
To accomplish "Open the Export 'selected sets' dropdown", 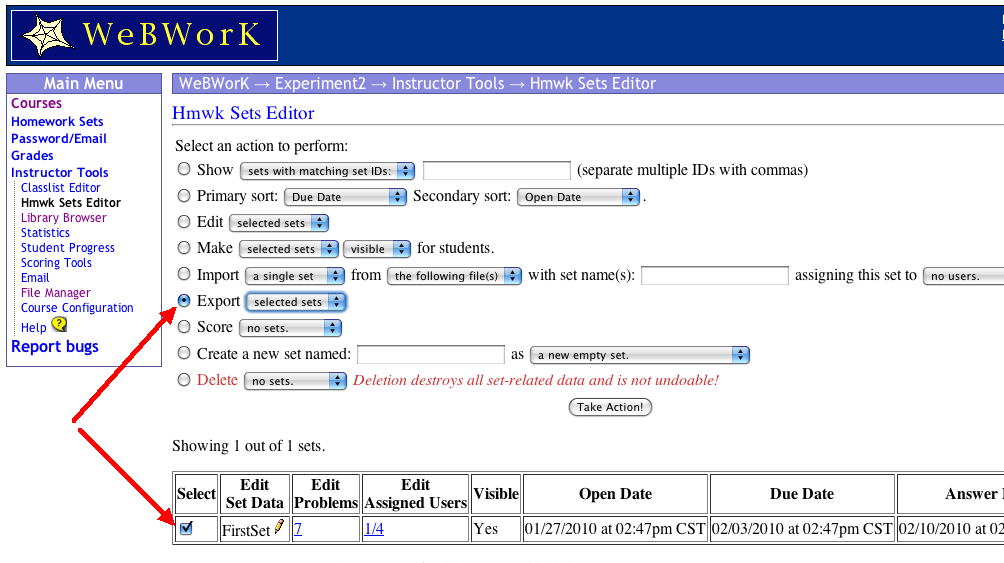I will click(296, 302).
